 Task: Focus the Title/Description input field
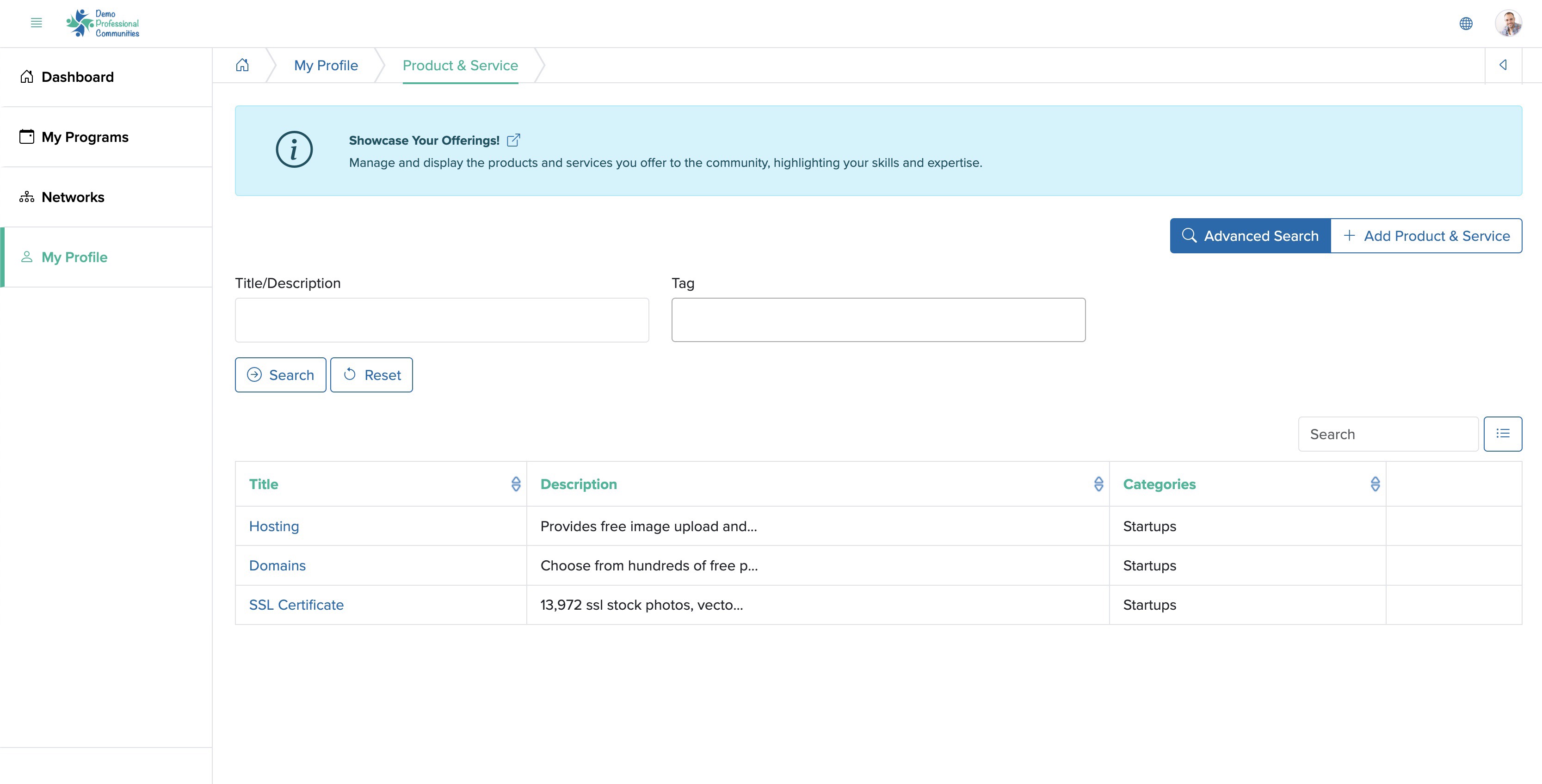point(442,320)
